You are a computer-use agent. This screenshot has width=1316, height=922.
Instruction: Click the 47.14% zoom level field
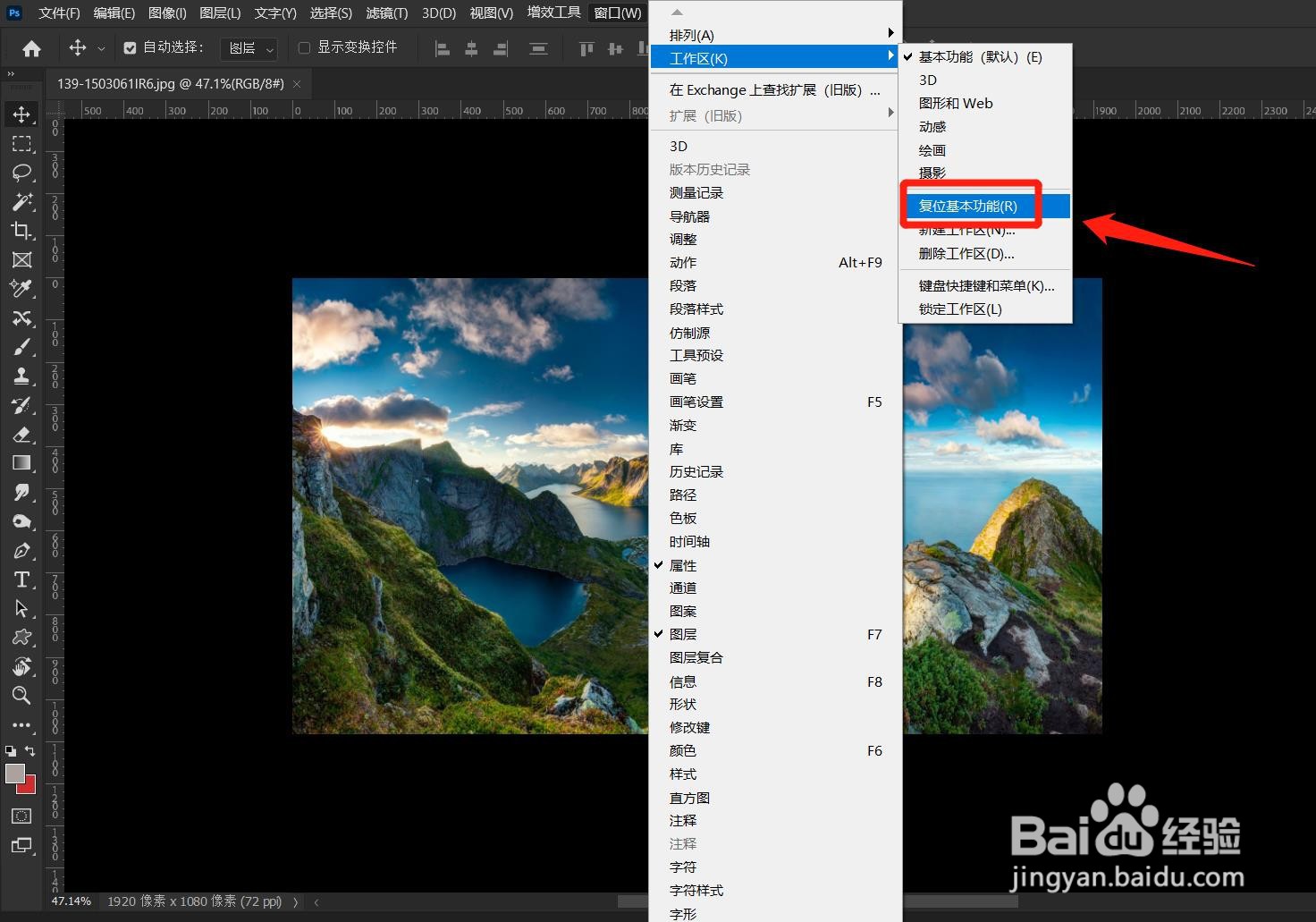click(71, 901)
